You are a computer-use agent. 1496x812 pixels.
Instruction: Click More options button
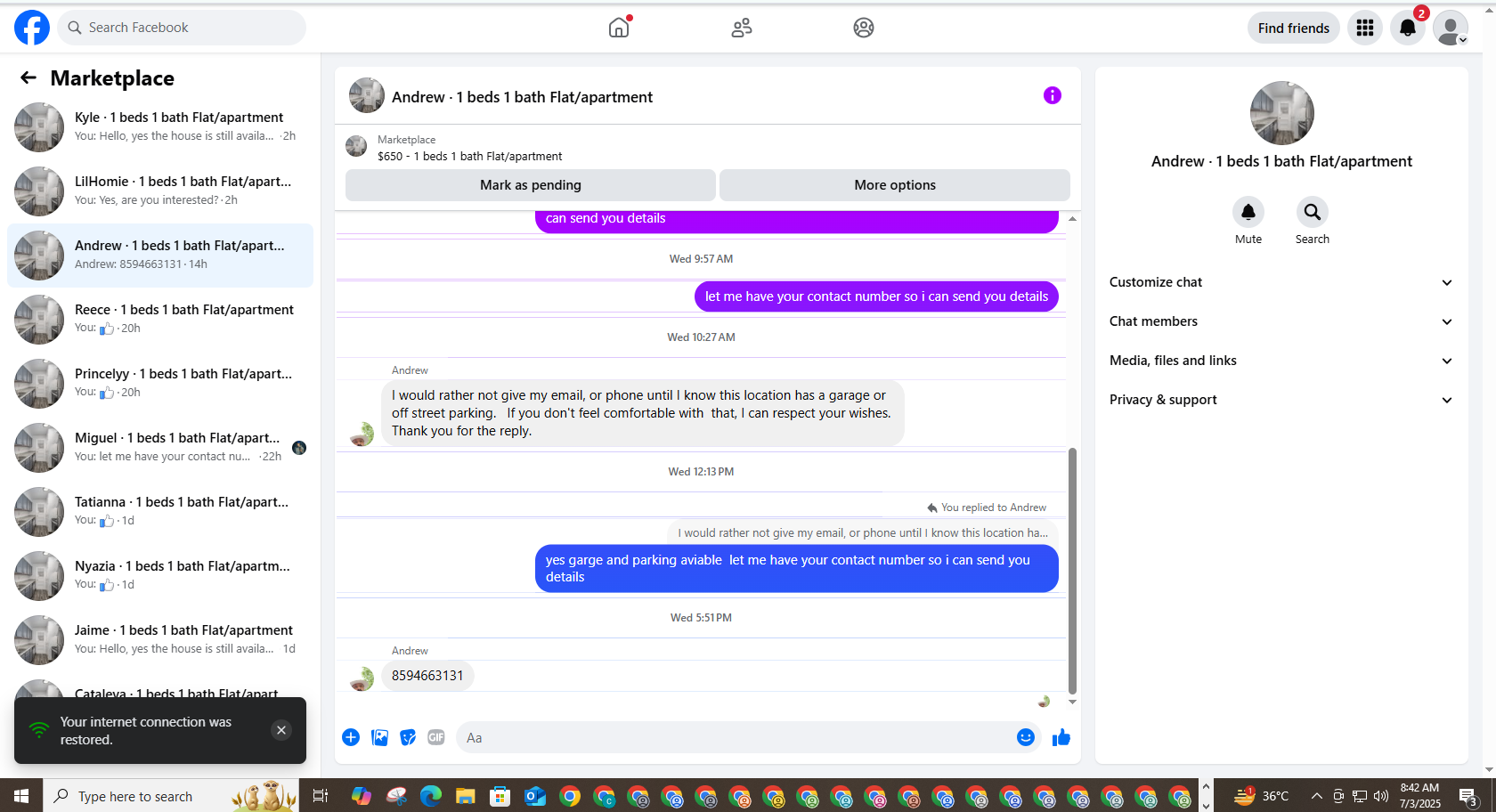895,185
